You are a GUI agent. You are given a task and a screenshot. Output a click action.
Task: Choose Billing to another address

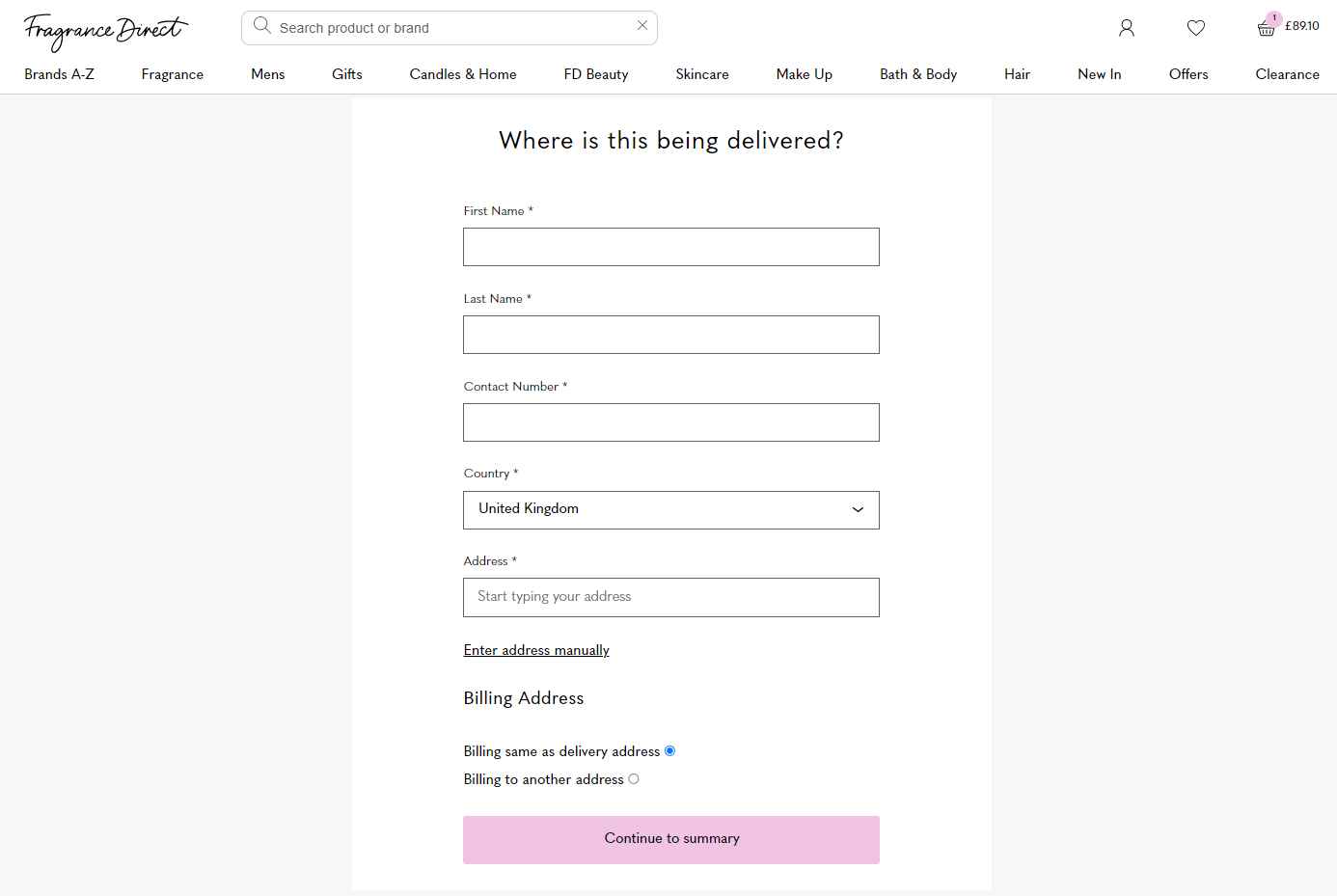click(x=634, y=778)
